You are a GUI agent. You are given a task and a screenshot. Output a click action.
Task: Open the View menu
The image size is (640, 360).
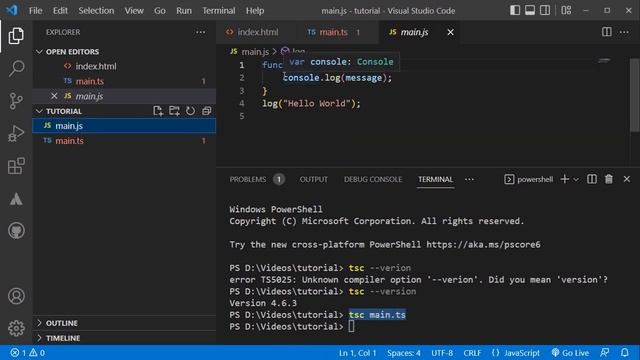[x=134, y=11]
